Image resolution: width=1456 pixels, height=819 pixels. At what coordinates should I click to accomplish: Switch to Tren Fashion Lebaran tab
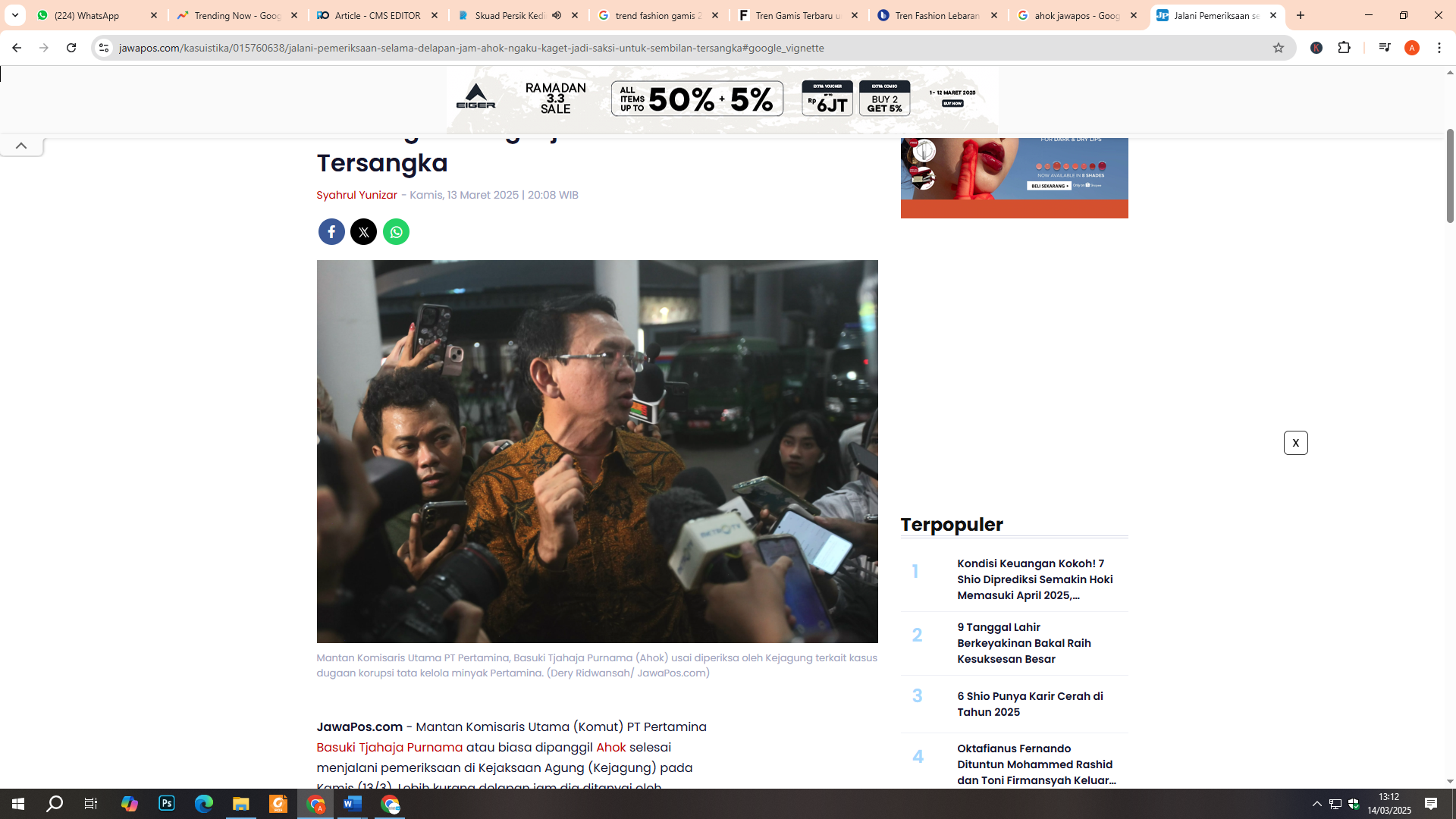point(937,15)
